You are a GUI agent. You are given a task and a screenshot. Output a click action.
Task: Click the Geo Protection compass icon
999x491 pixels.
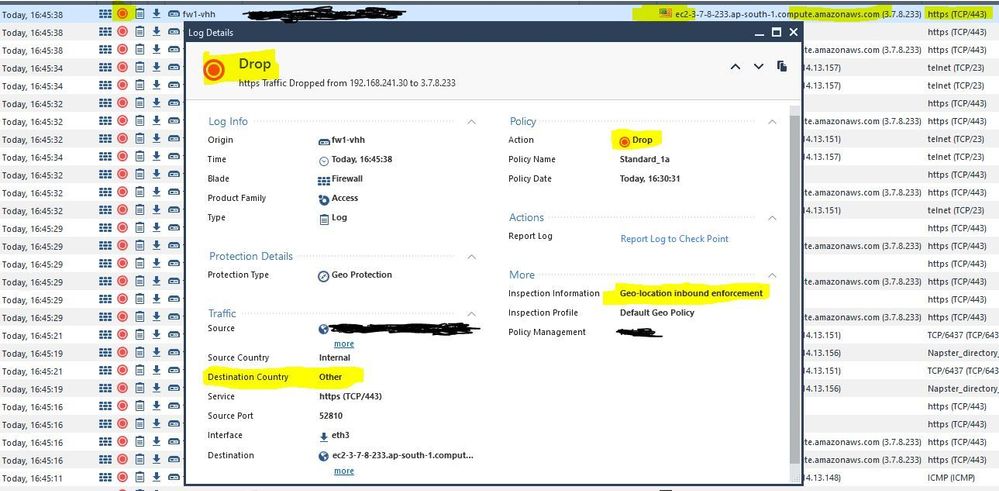[x=324, y=276]
